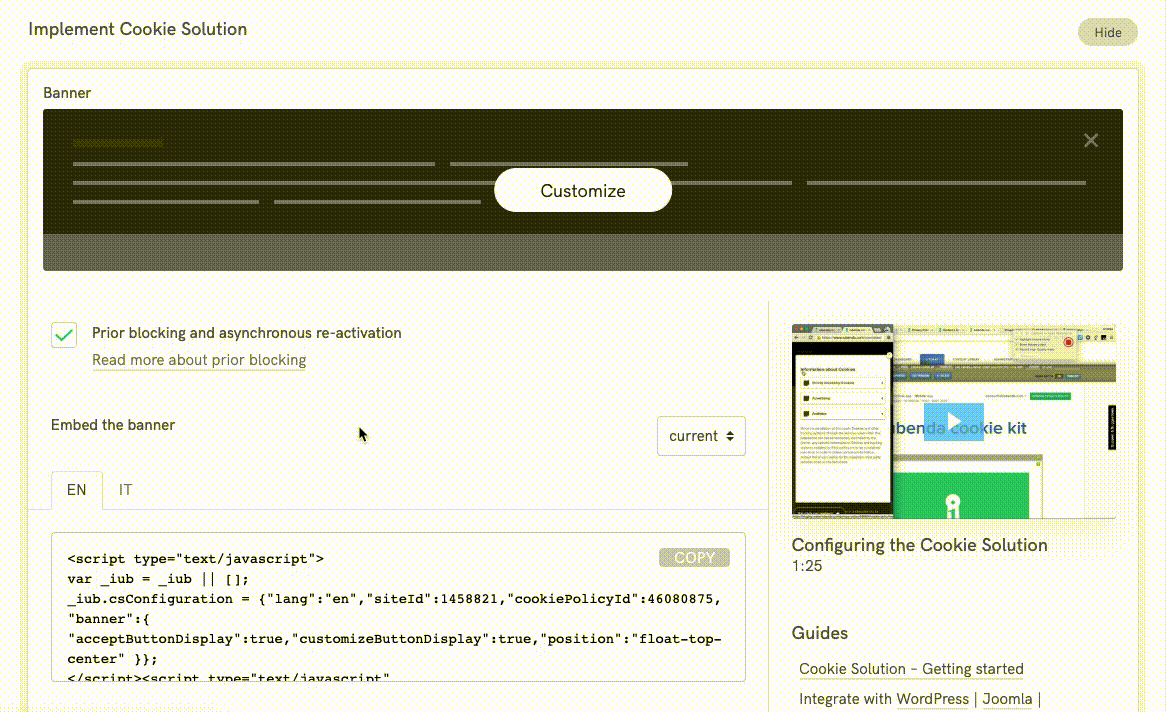Uncheck Prior blocking and asynchronous re-activation
Viewport: 1166px width, 712px height.
[63, 333]
